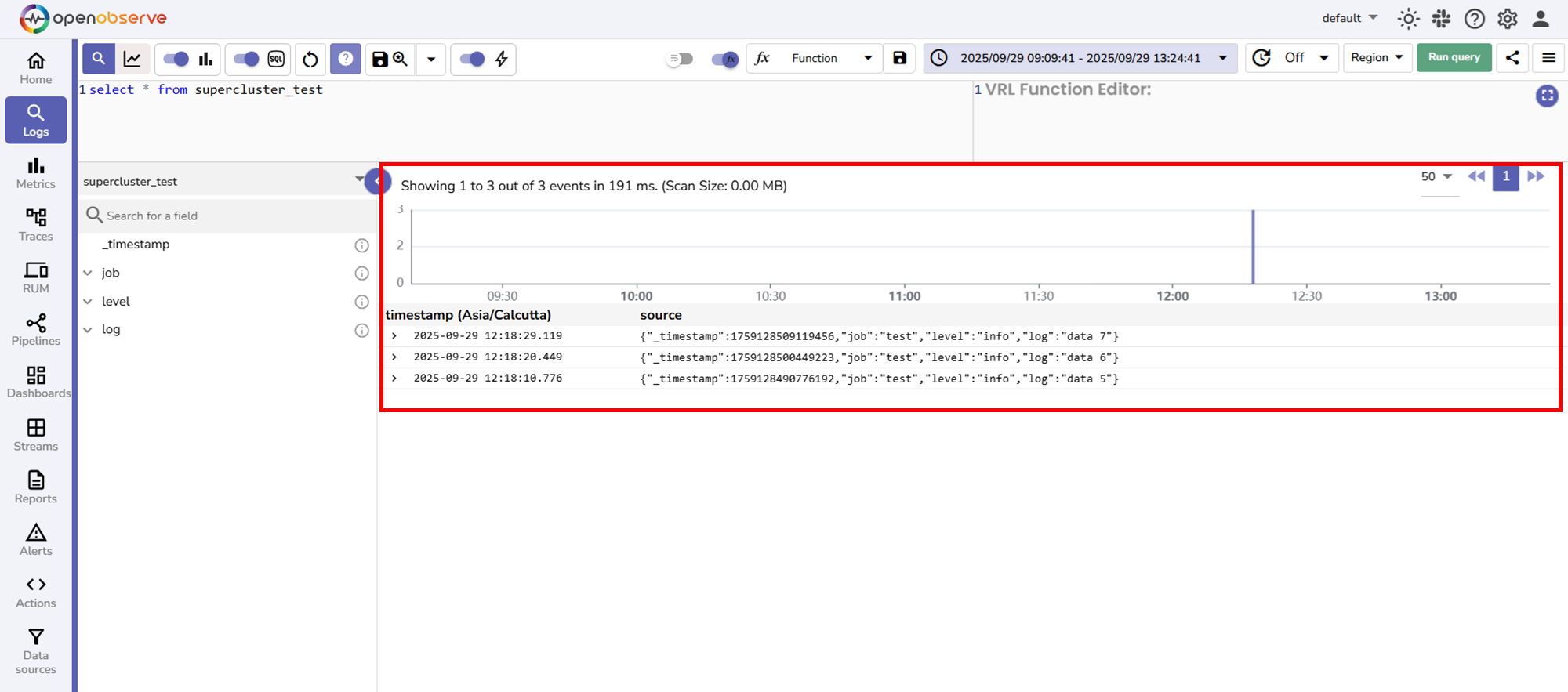Open the date time range dropdown
Screen dimensions: 1568x692
[x=1080, y=58]
